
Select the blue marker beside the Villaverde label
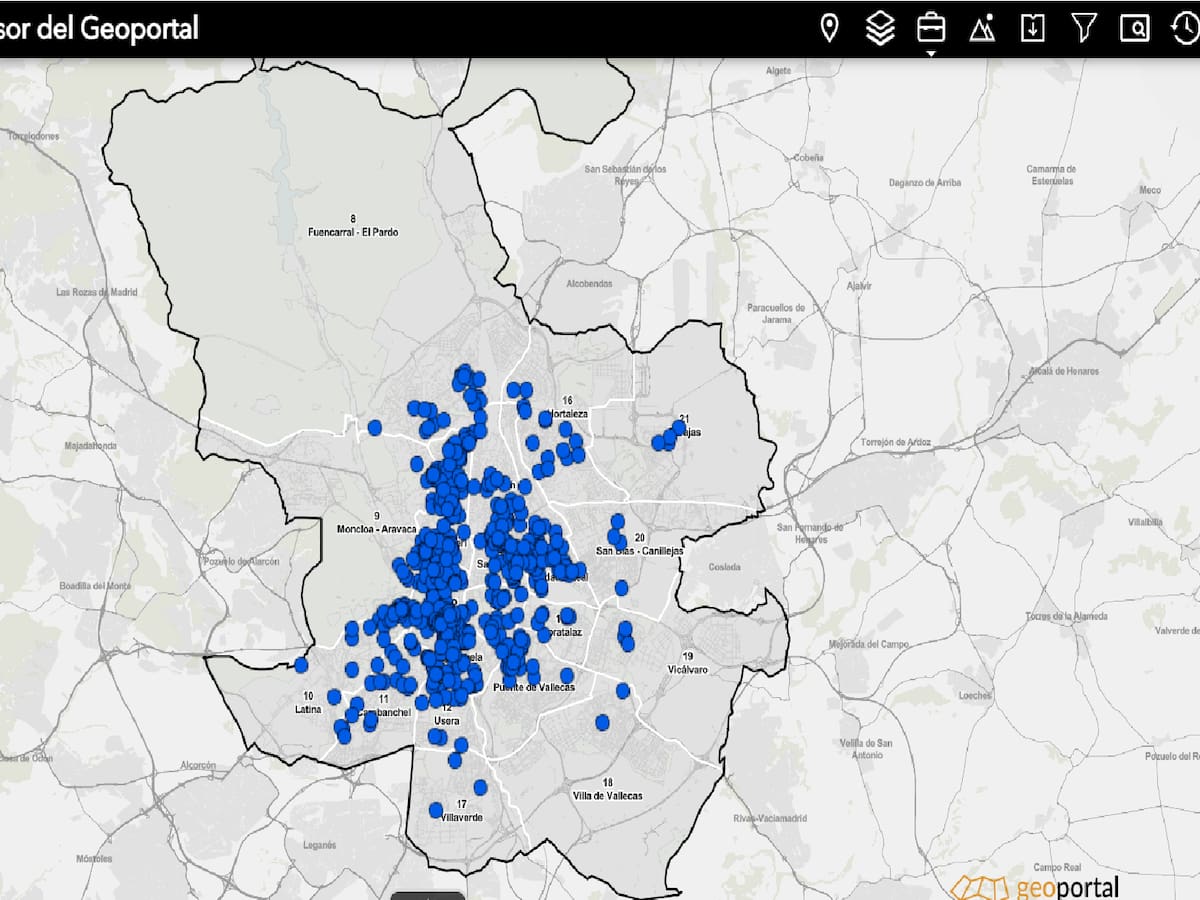(436, 810)
